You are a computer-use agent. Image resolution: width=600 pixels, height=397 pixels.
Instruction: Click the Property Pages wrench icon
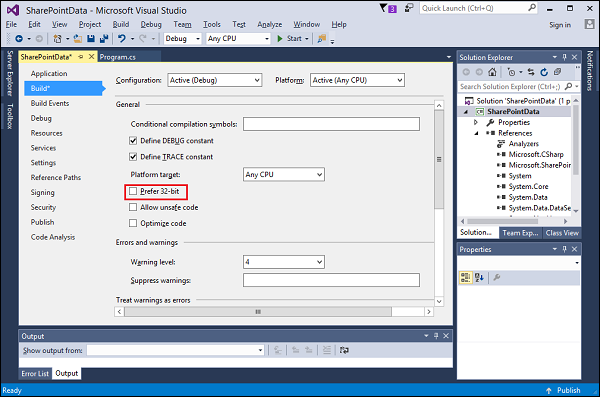point(497,278)
